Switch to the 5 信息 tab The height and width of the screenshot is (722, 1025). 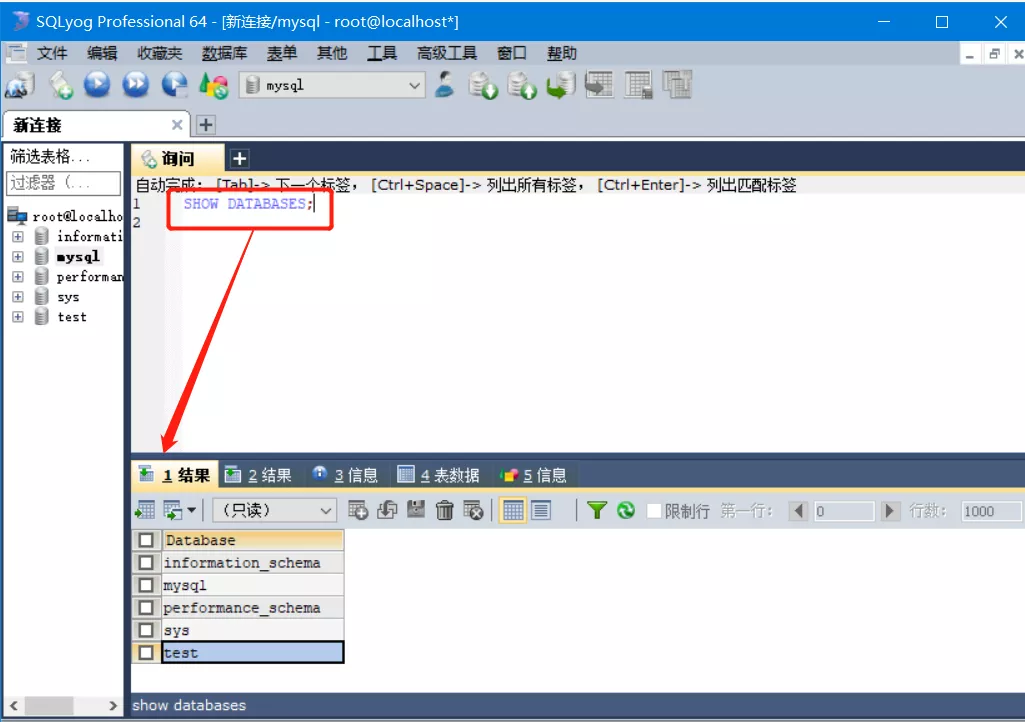pos(533,475)
